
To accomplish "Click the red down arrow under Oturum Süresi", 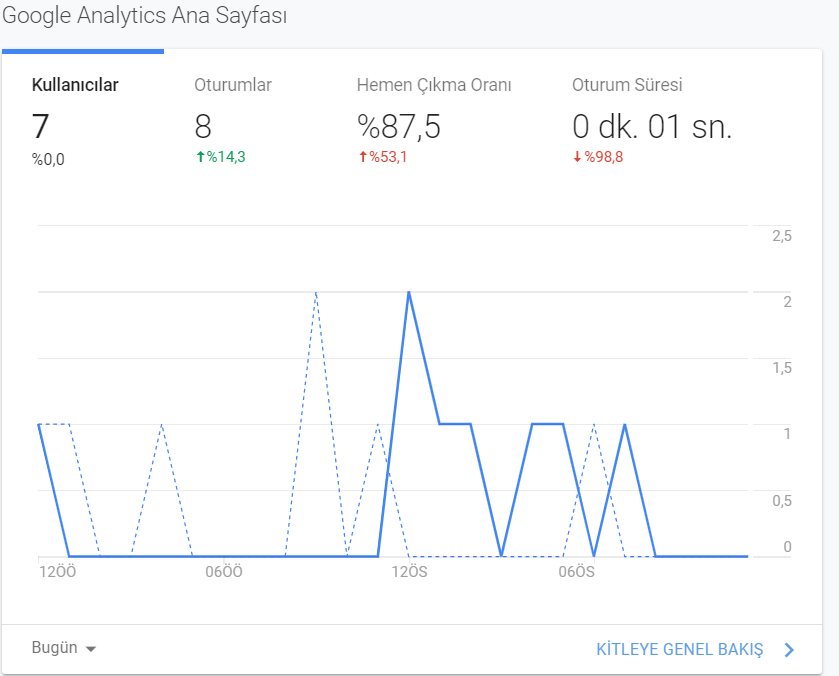I will (x=577, y=157).
